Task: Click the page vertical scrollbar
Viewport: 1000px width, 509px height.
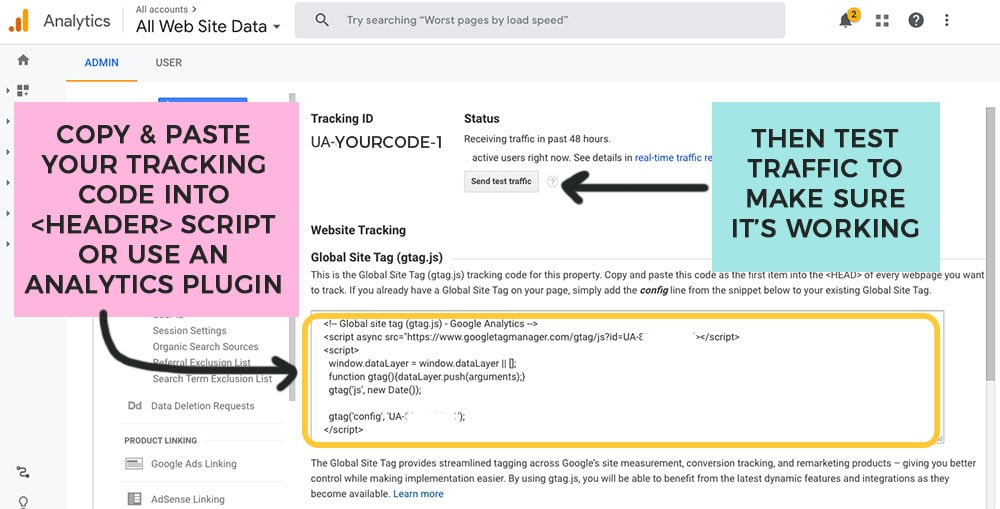Action: coord(990,244)
